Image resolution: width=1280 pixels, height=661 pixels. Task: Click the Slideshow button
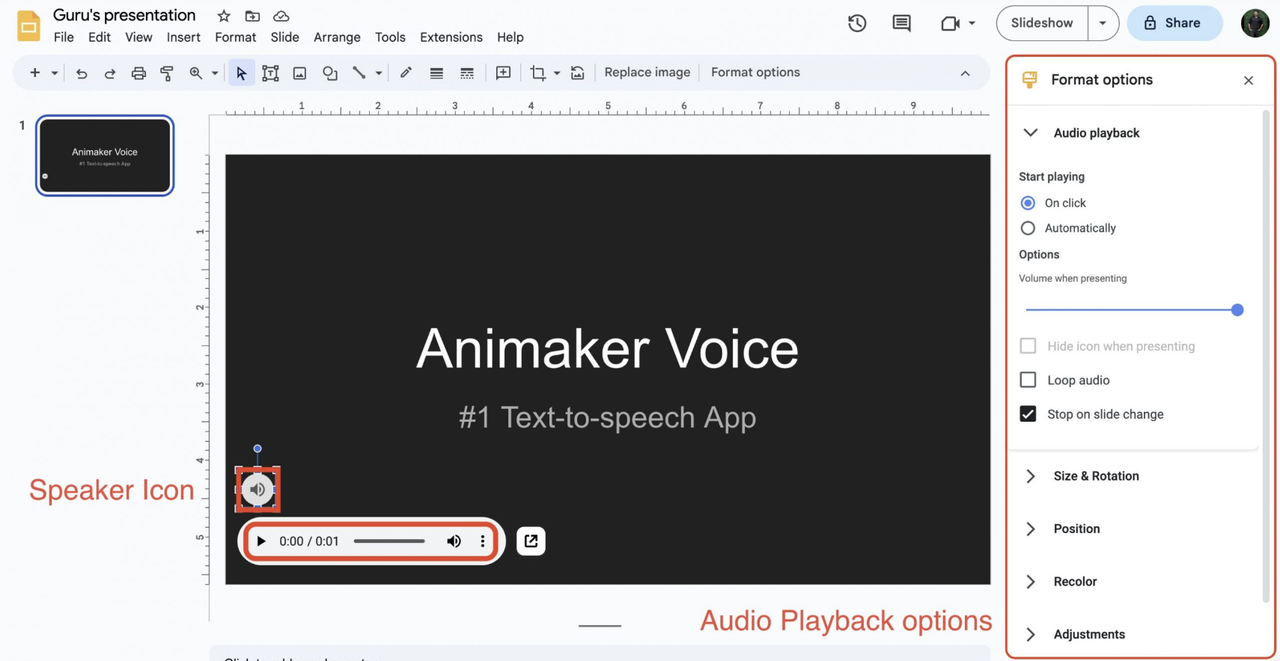click(1042, 23)
